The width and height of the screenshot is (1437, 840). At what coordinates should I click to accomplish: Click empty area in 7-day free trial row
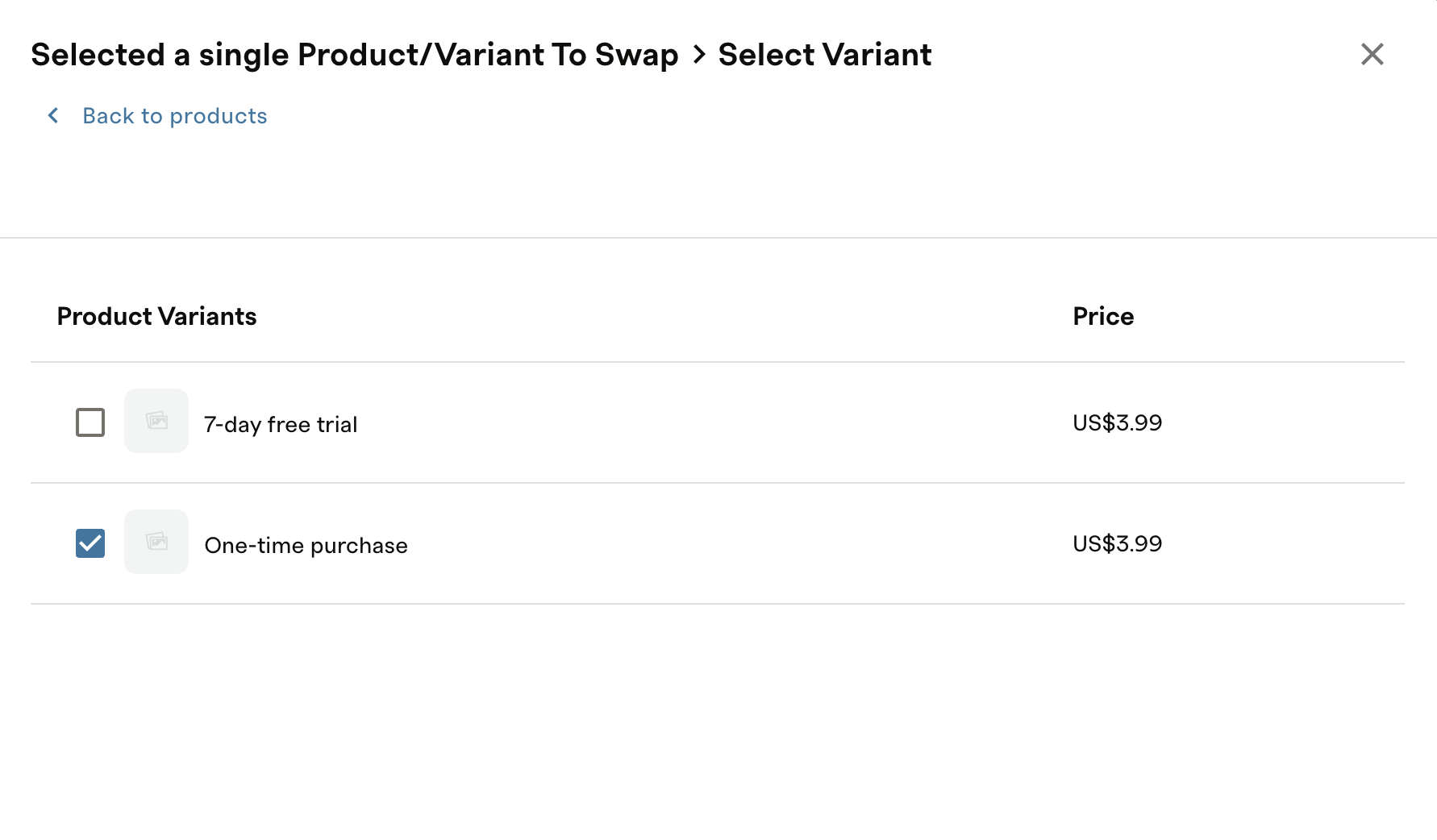[x=710, y=422]
